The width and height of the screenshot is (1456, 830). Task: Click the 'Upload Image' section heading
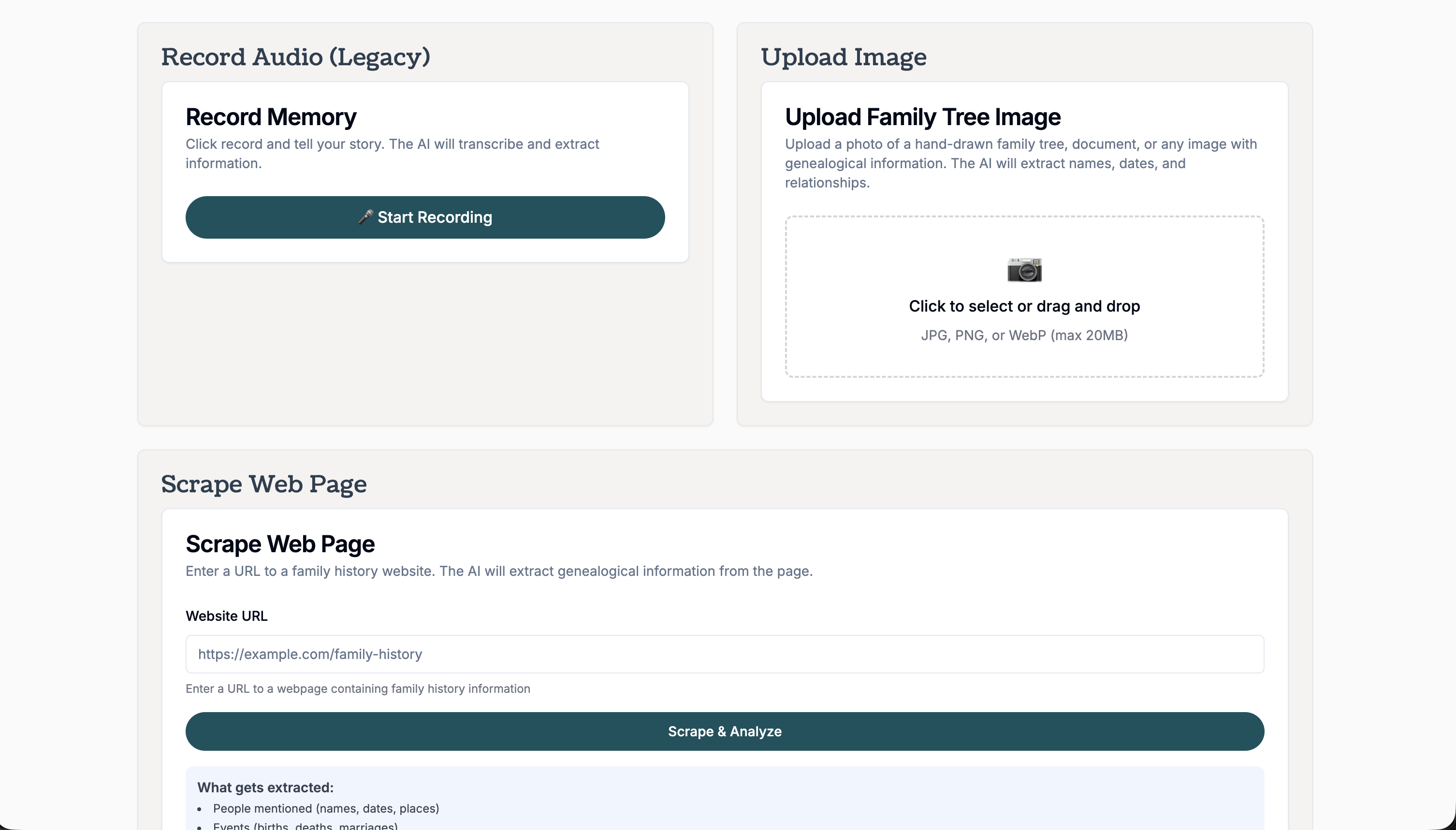click(843, 57)
